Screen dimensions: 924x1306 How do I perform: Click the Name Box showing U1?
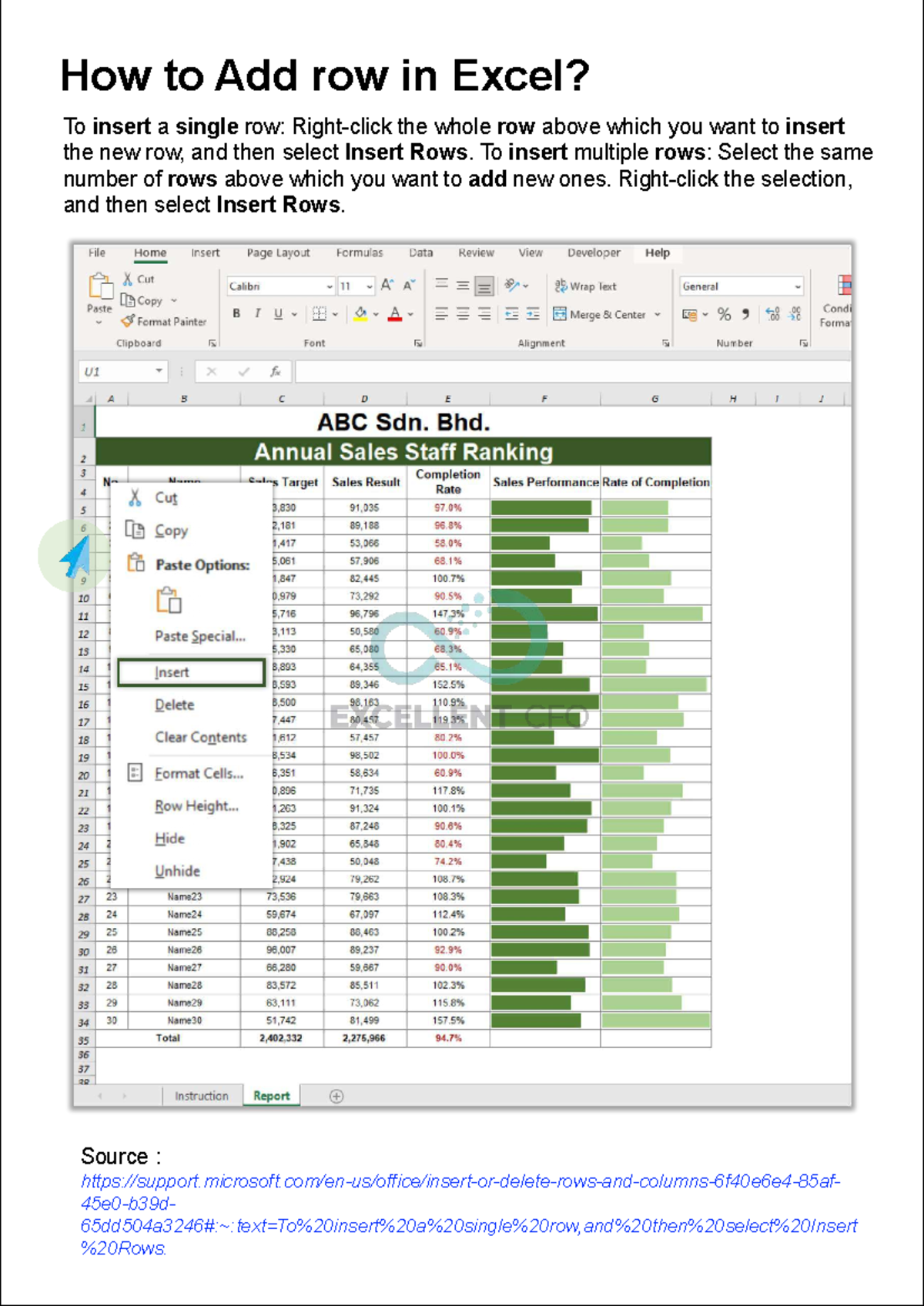(x=123, y=372)
